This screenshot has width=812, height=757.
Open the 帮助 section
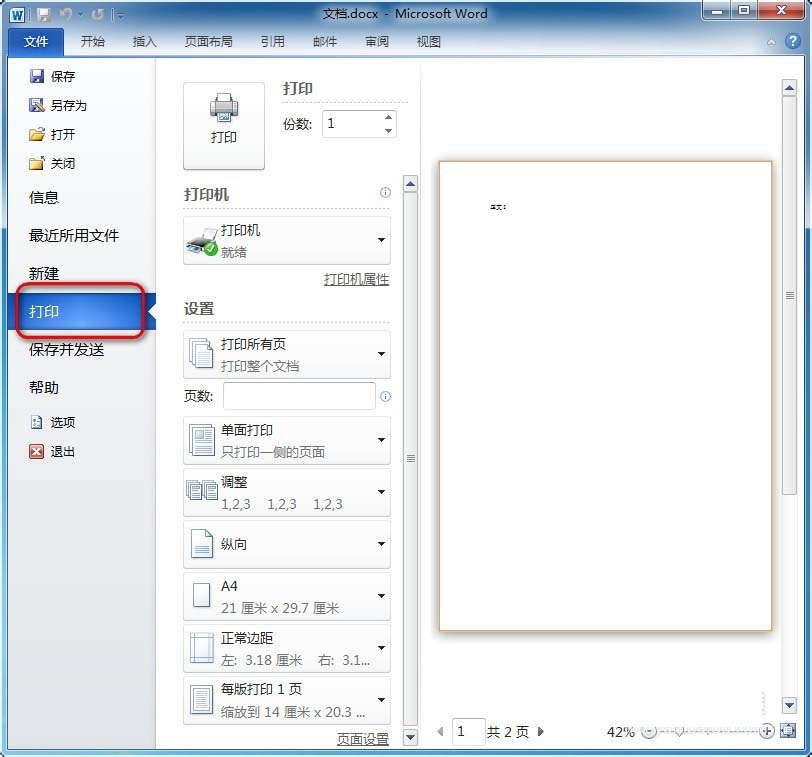point(44,387)
